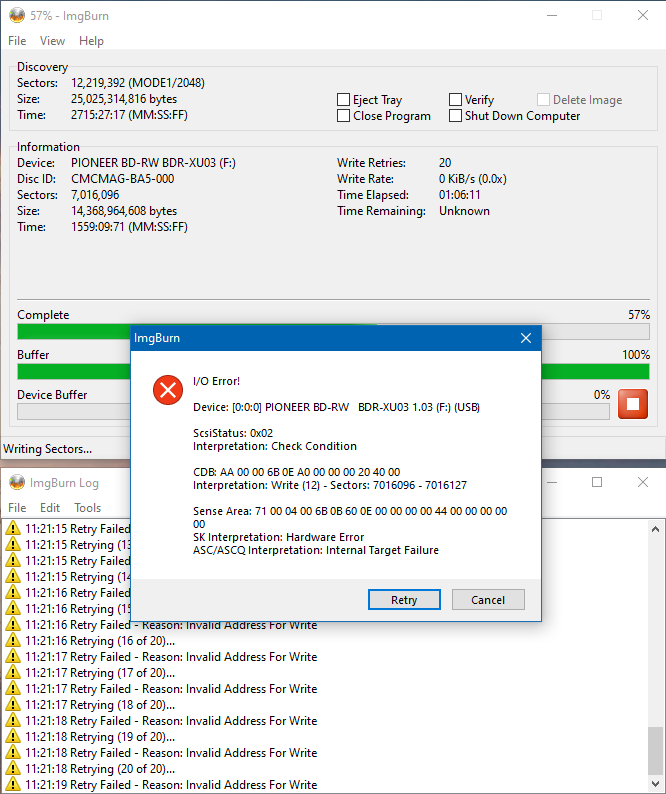Open the Tools menu in Log window
Image resolution: width=666 pixels, height=794 pixels.
point(88,508)
